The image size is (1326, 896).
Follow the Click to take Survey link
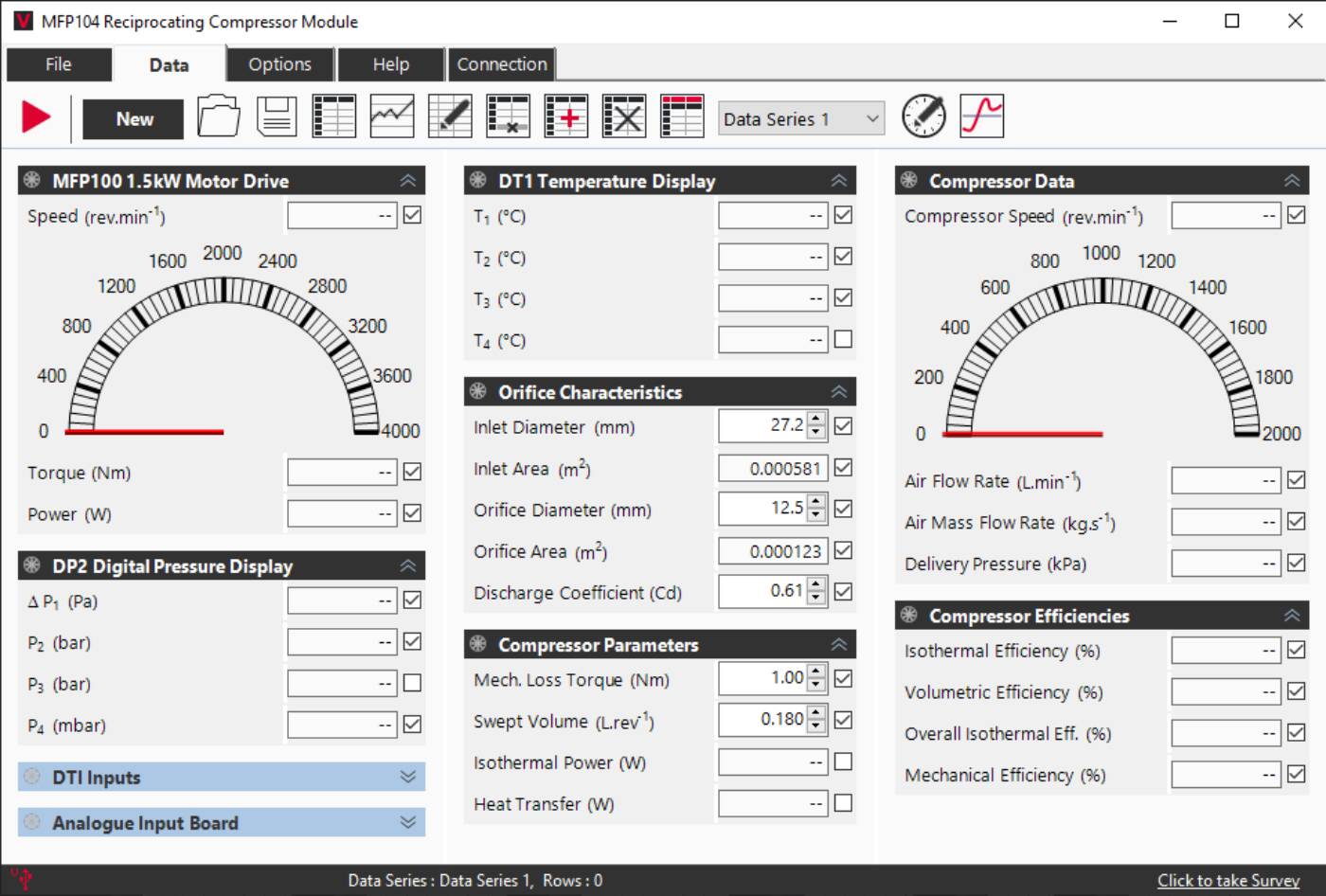pyautogui.click(x=1228, y=880)
